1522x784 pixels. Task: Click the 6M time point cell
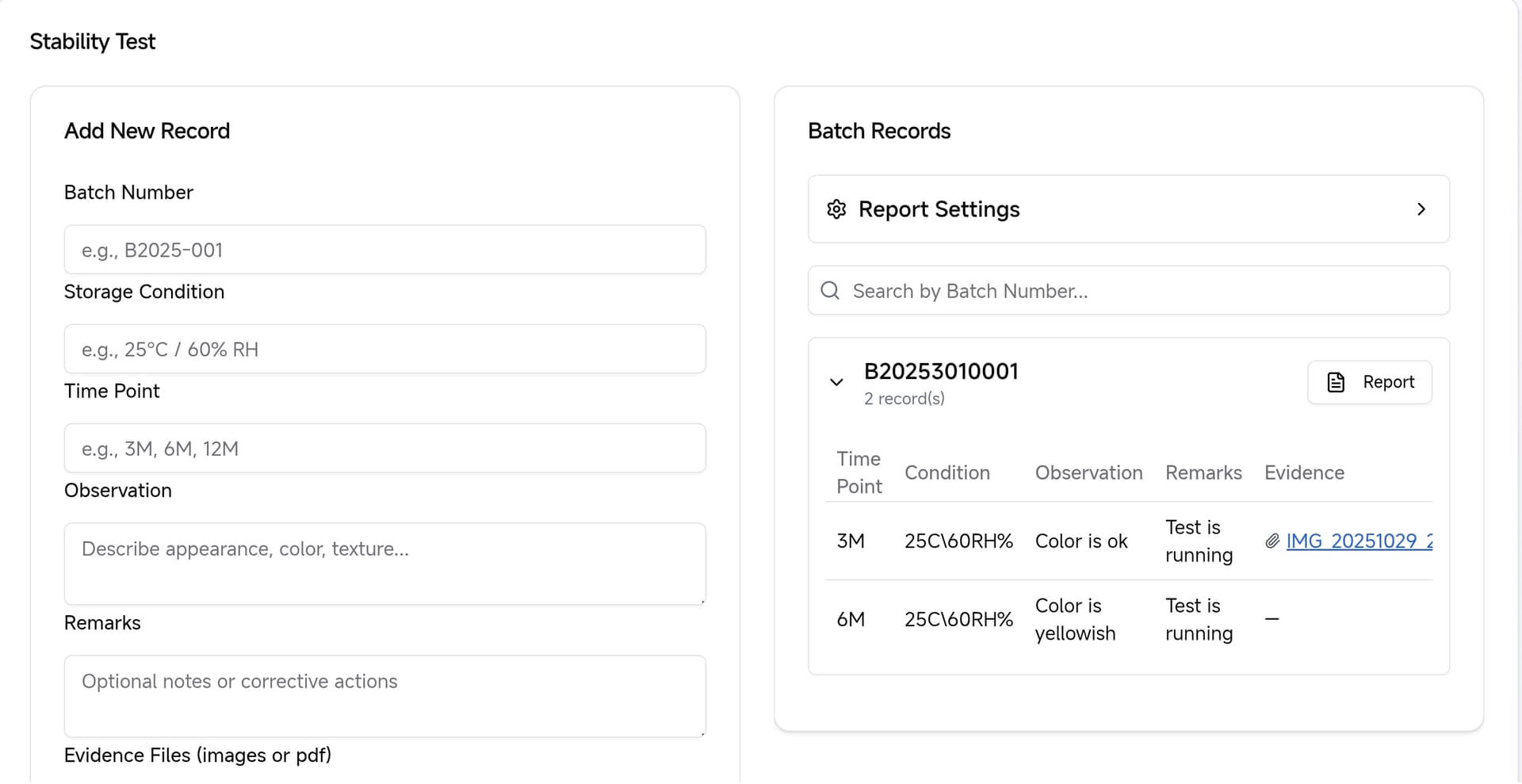coord(851,619)
